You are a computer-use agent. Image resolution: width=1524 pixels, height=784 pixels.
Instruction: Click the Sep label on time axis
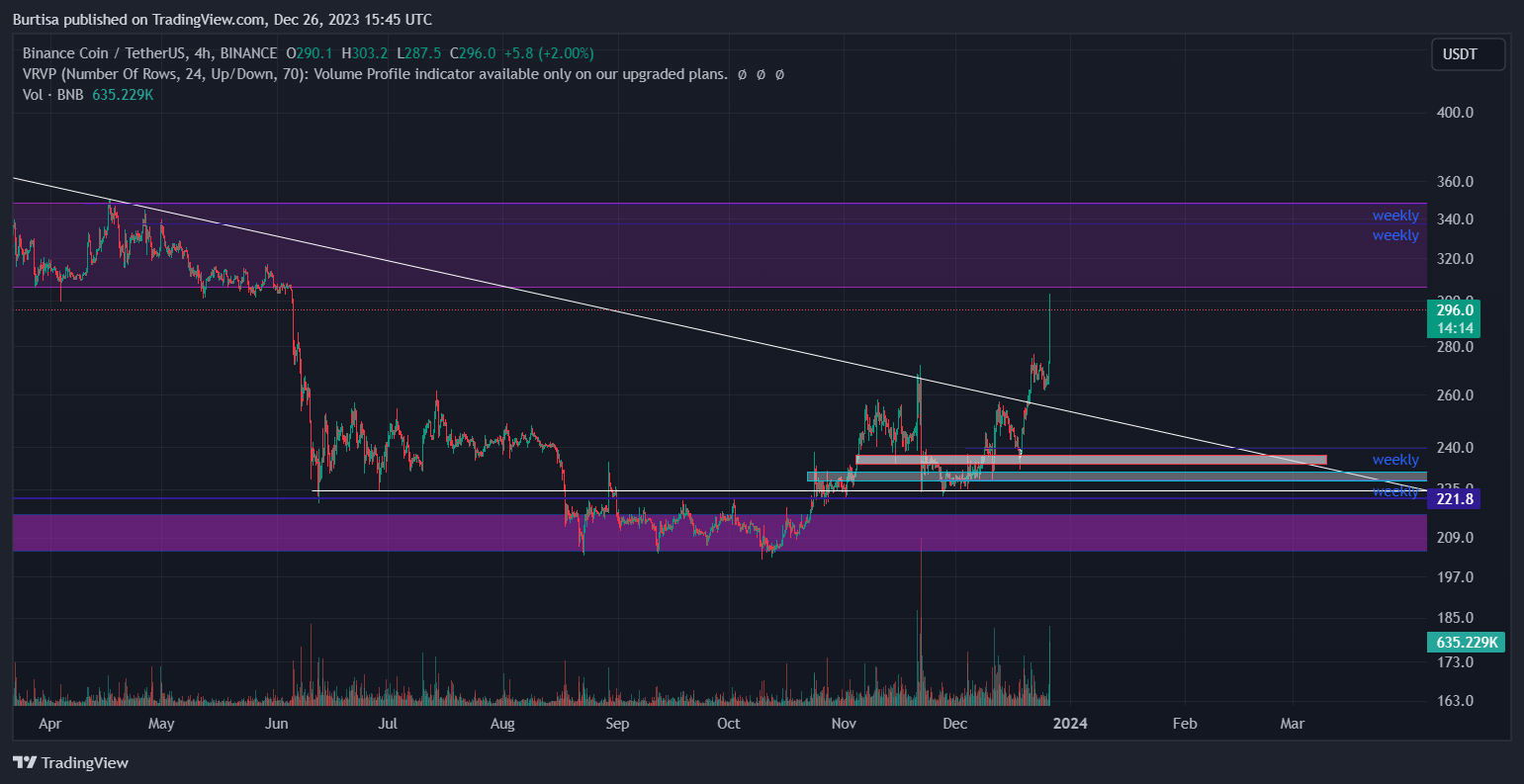[x=617, y=724]
